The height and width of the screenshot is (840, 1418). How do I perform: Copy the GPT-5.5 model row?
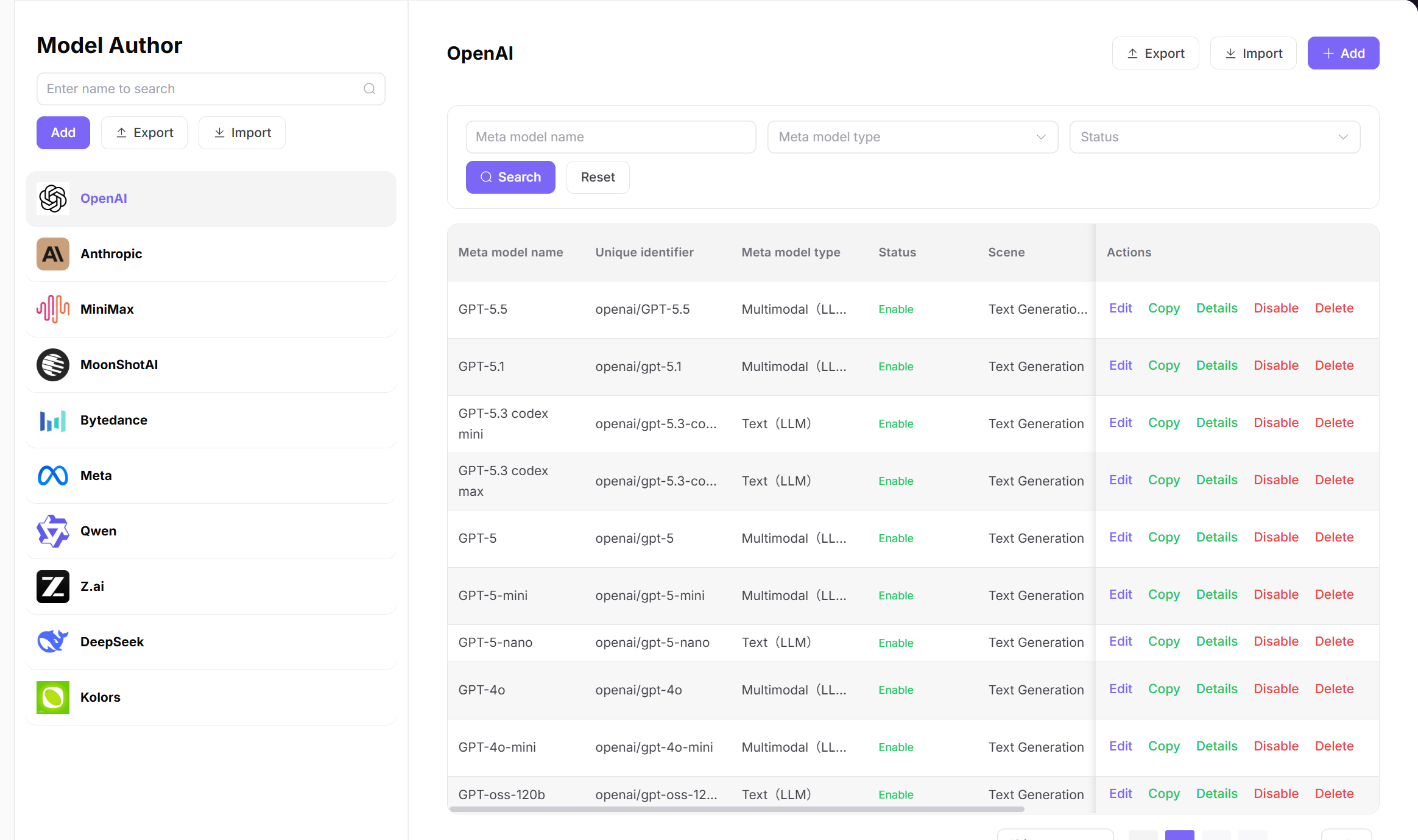[1164, 308]
